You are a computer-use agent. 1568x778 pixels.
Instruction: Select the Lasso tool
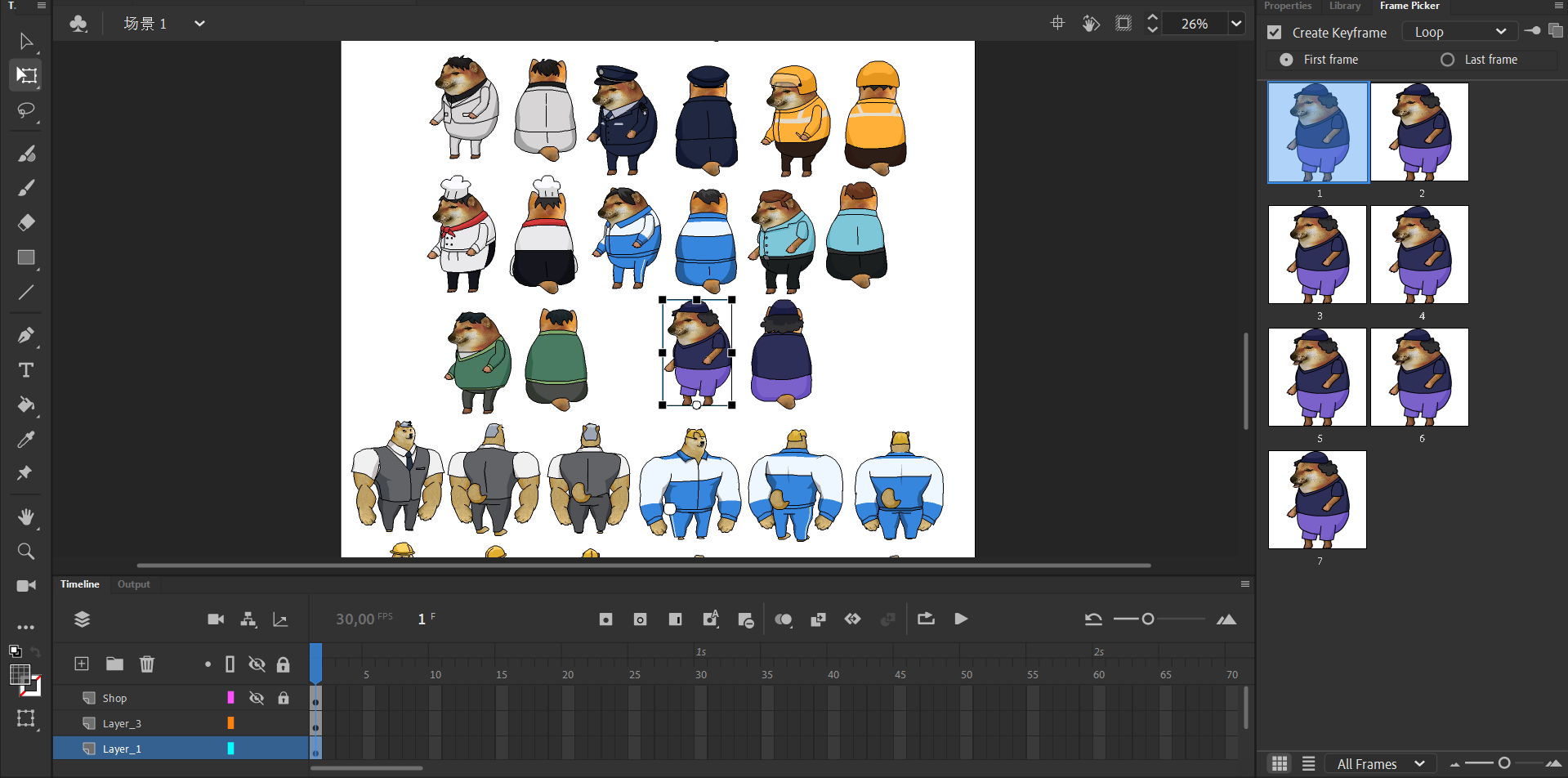point(26,110)
